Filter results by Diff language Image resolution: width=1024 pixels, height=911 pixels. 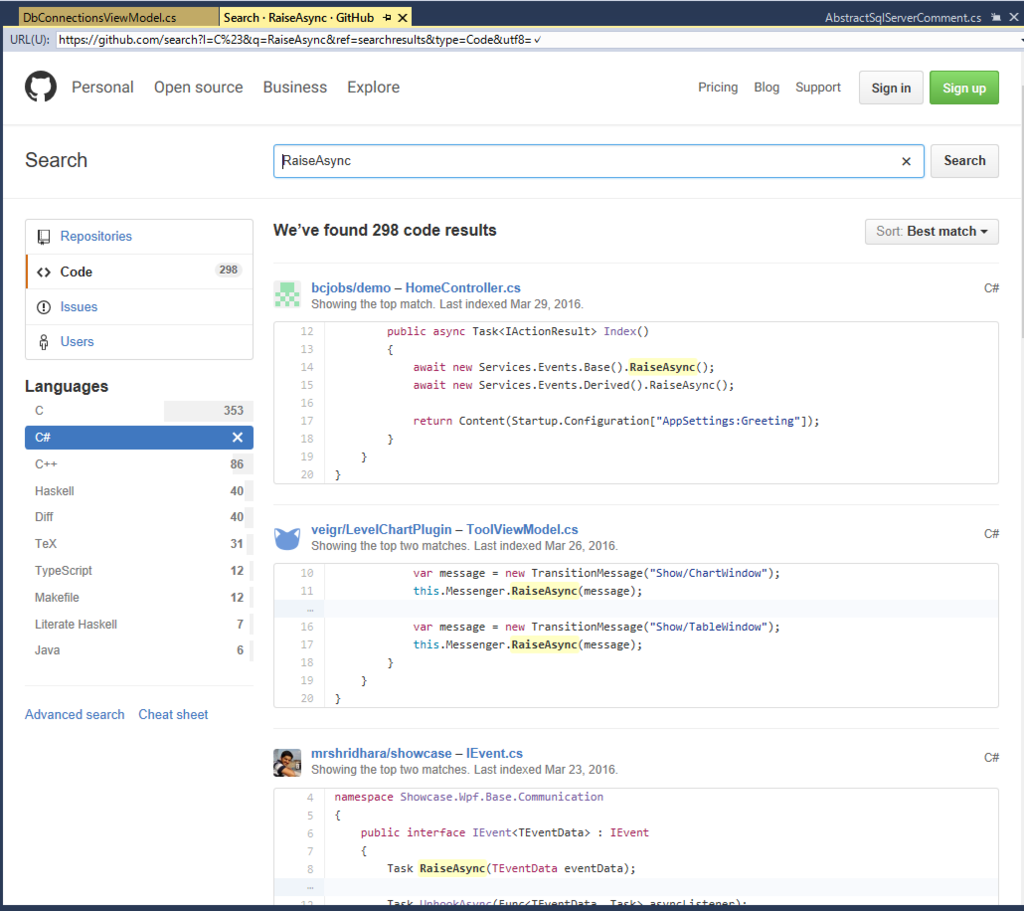tap(139, 517)
